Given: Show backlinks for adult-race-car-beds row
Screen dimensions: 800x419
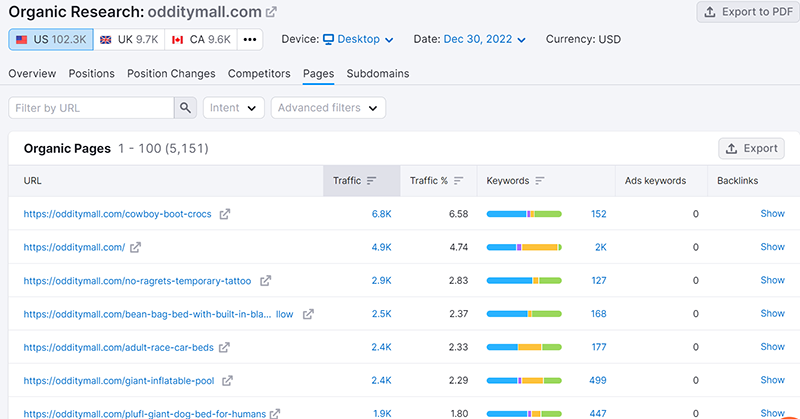Looking at the screenshot, I should click(772, 347).
